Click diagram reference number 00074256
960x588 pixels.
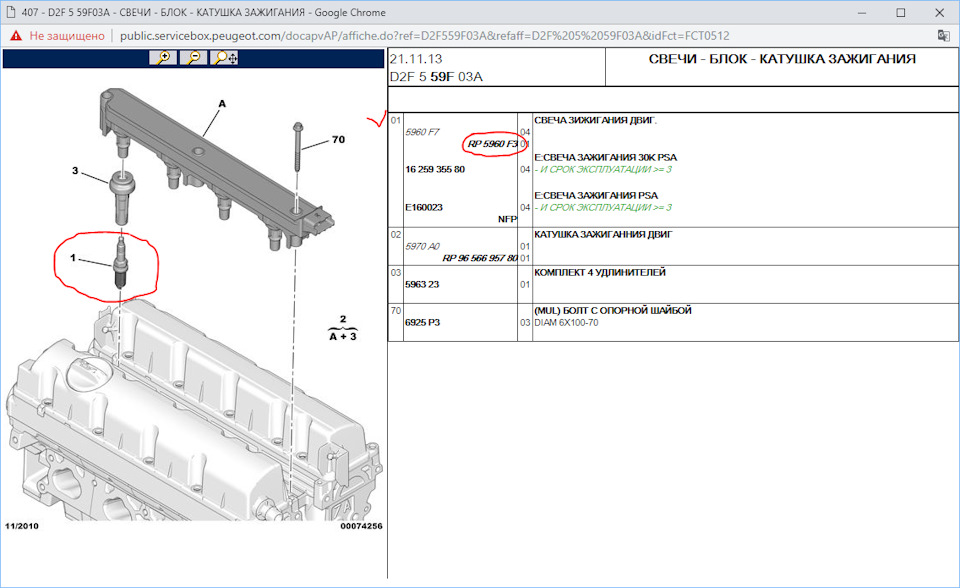tap(361, 526)
